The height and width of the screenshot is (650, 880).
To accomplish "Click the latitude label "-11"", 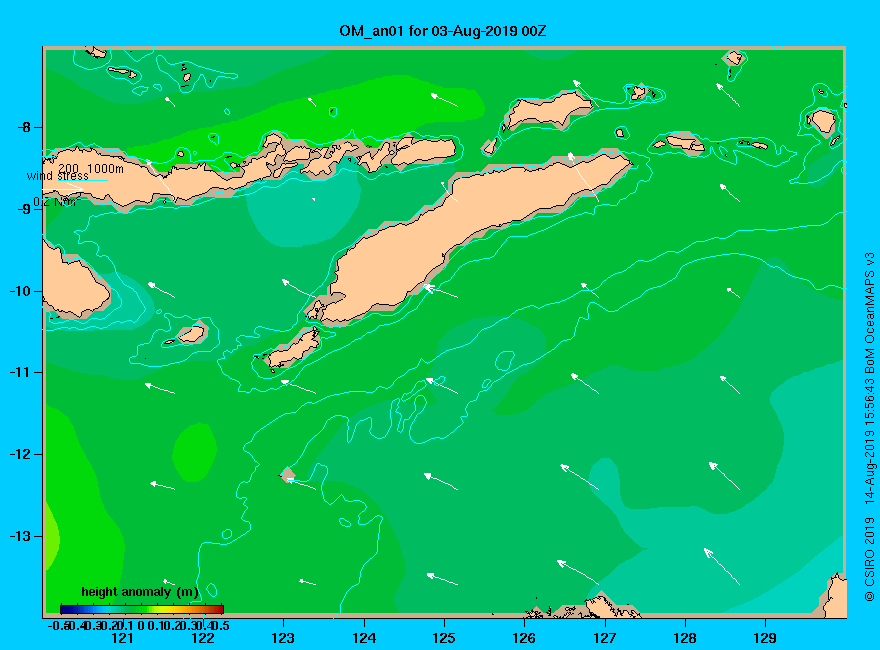I will tap(20, 373).
